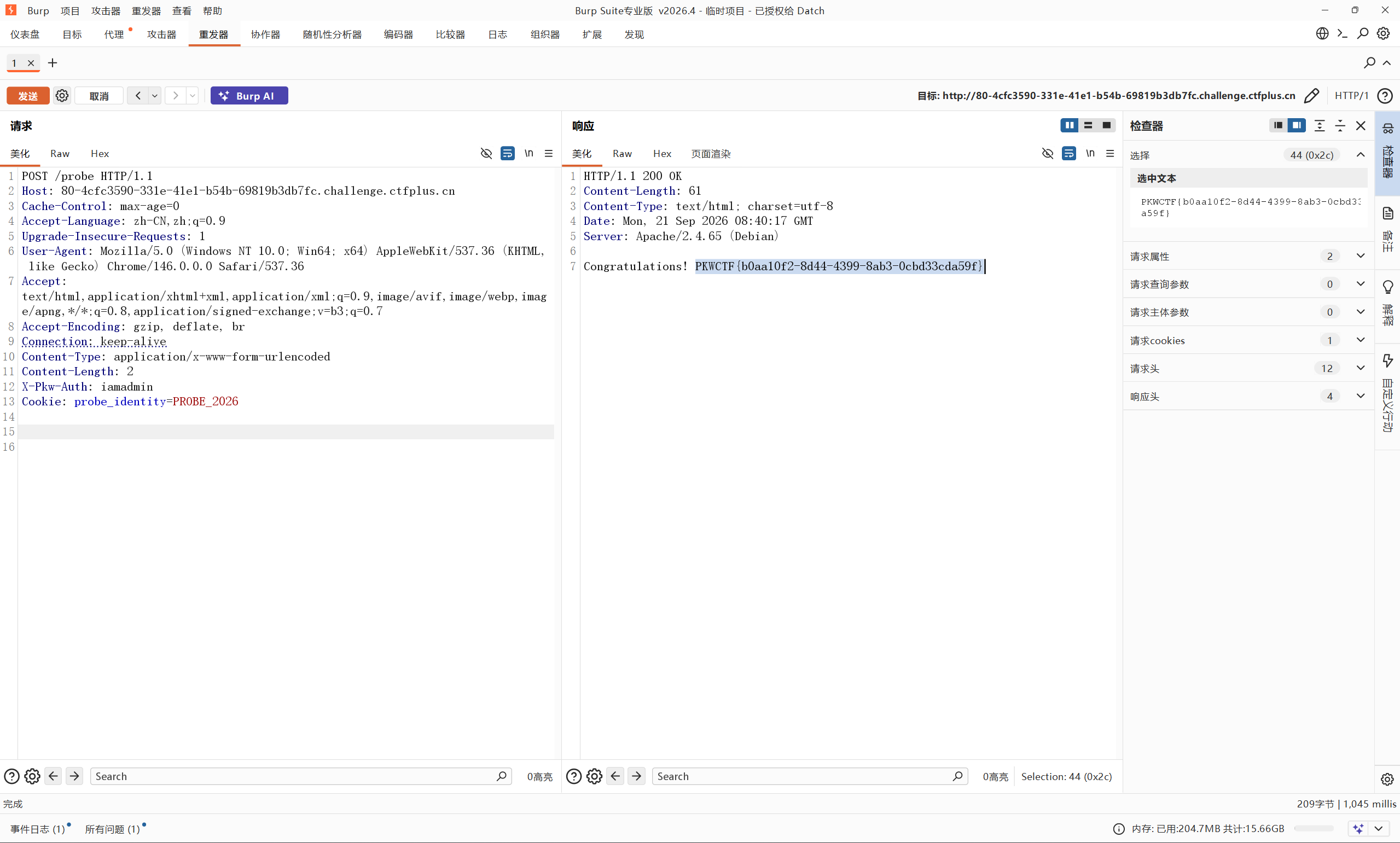This screenshot has height=843, width=1400.
Task: Open 事件日志 (1) in status bar
Action: coord(38,829)
